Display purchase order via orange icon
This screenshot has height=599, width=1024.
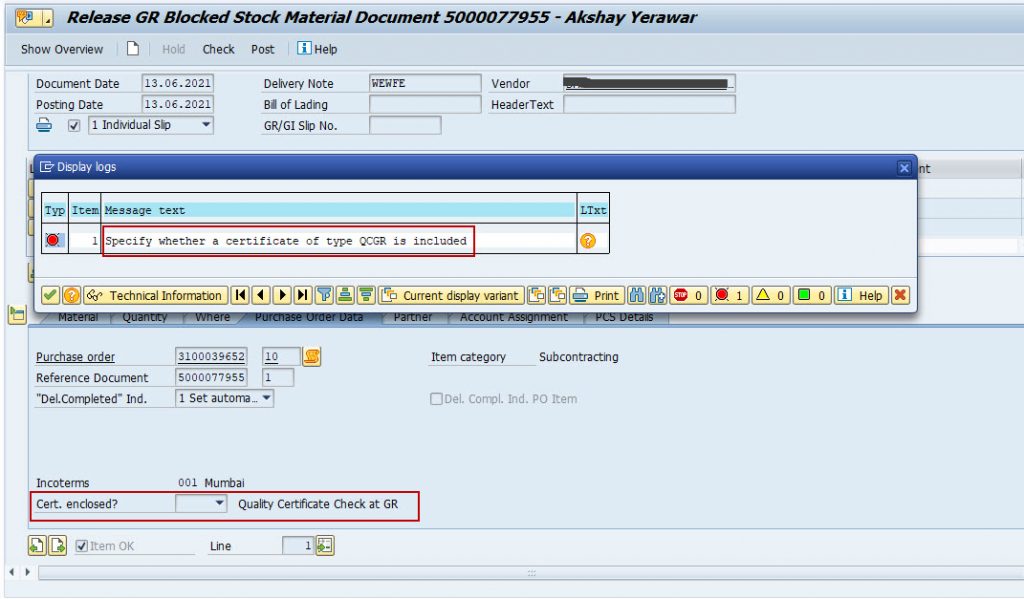point(312,356)
